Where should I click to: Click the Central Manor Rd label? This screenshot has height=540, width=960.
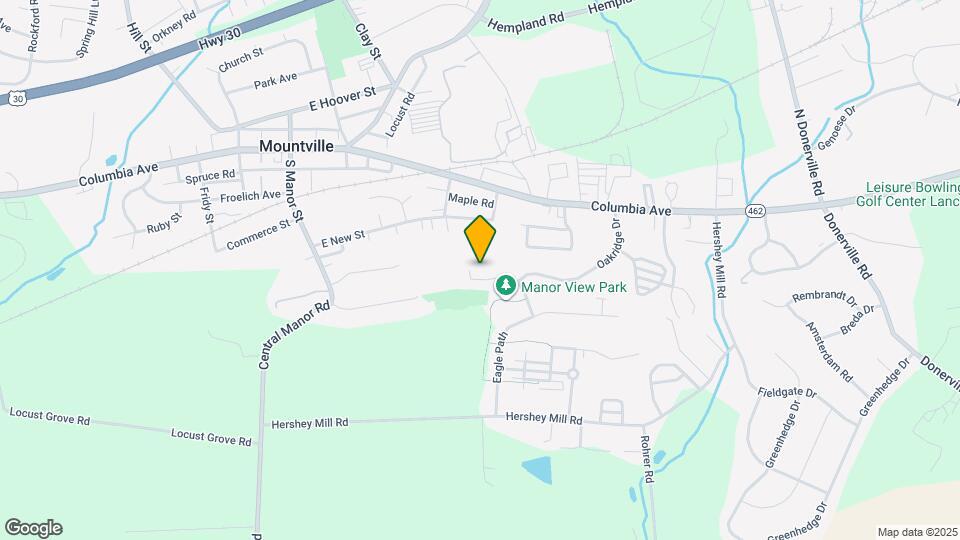tap(294, 335)
